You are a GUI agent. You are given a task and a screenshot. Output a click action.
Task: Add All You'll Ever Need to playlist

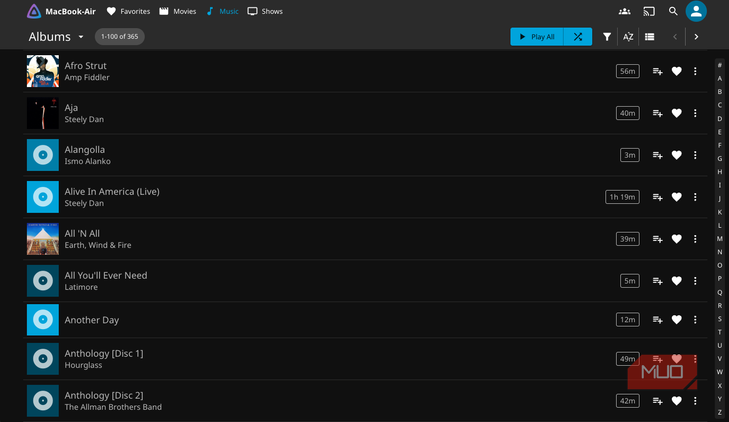click(657, 281)
